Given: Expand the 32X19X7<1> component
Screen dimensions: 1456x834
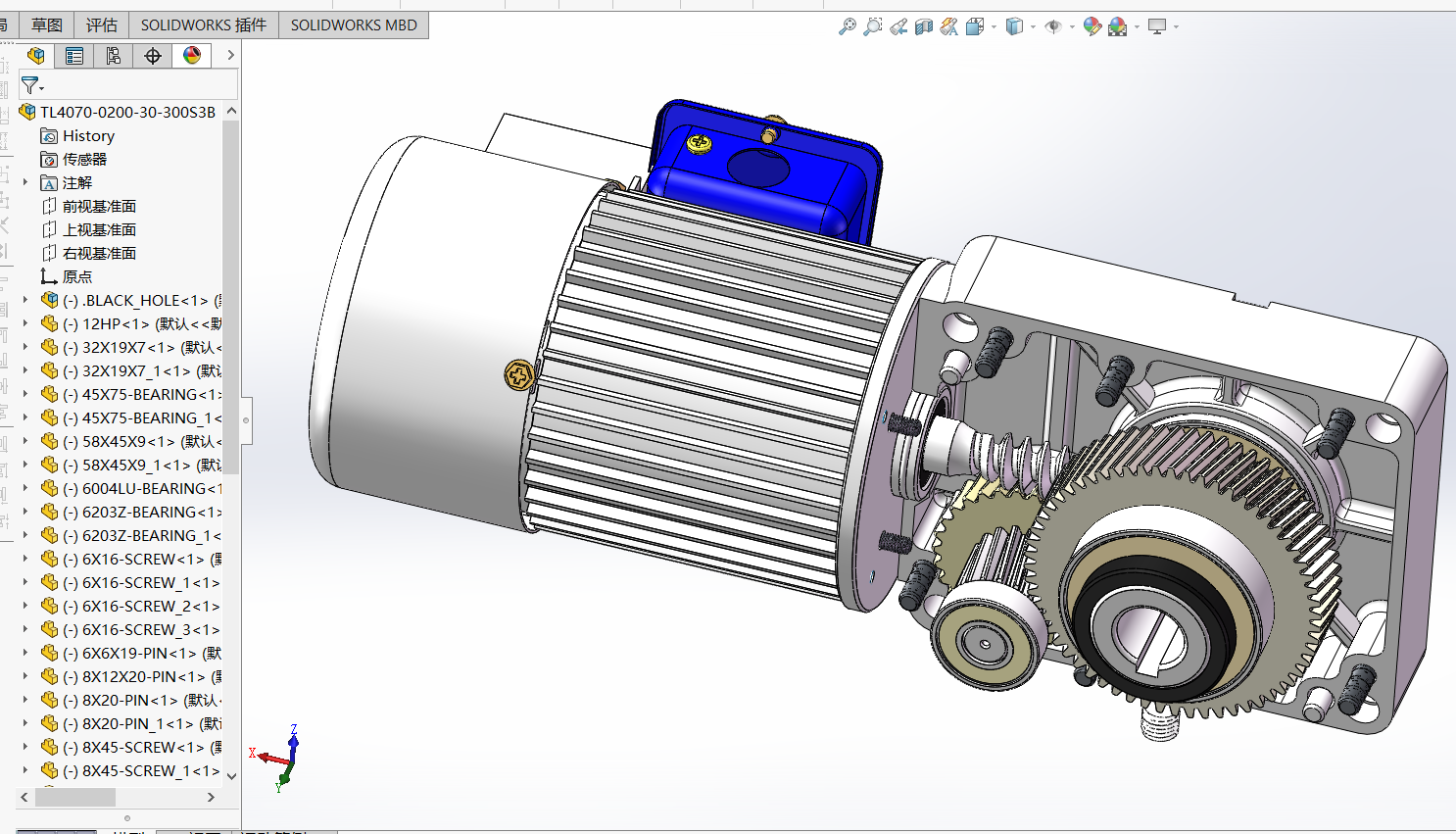Looking at the screenshot, I should [x=25, y=347].
